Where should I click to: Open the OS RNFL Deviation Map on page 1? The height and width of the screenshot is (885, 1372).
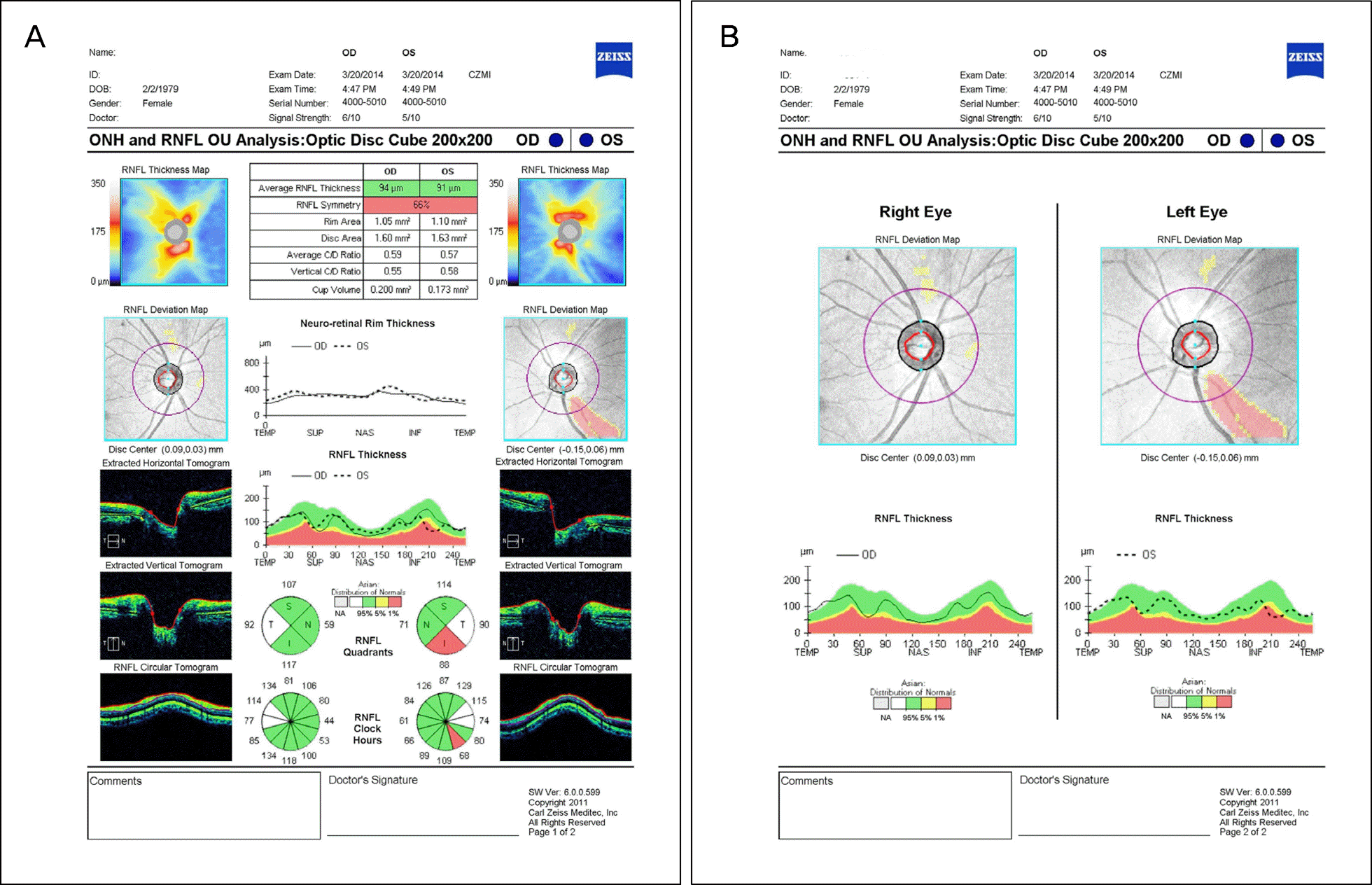[x=566, y=379]
